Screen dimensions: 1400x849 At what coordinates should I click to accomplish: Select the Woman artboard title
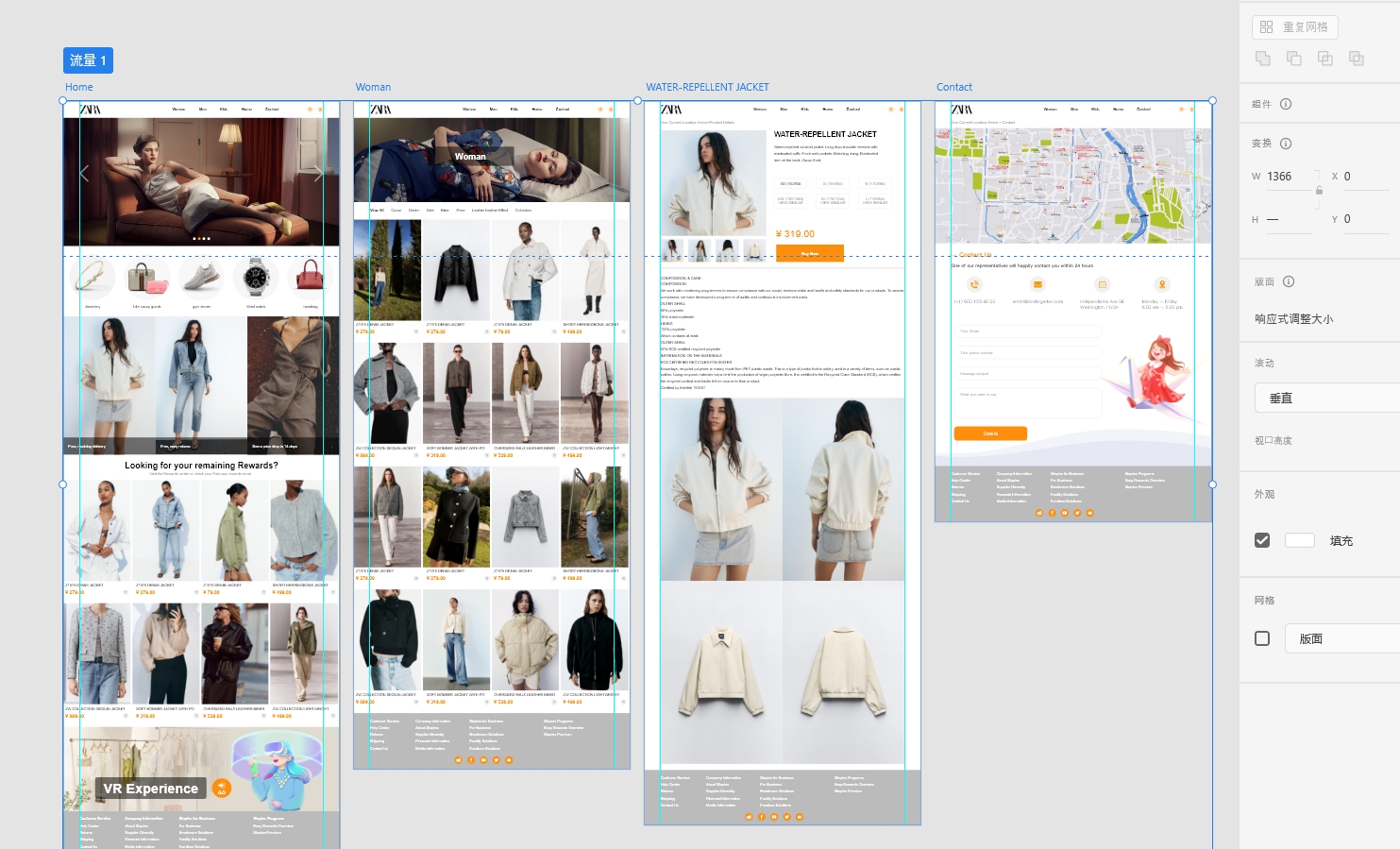[373, 87]
